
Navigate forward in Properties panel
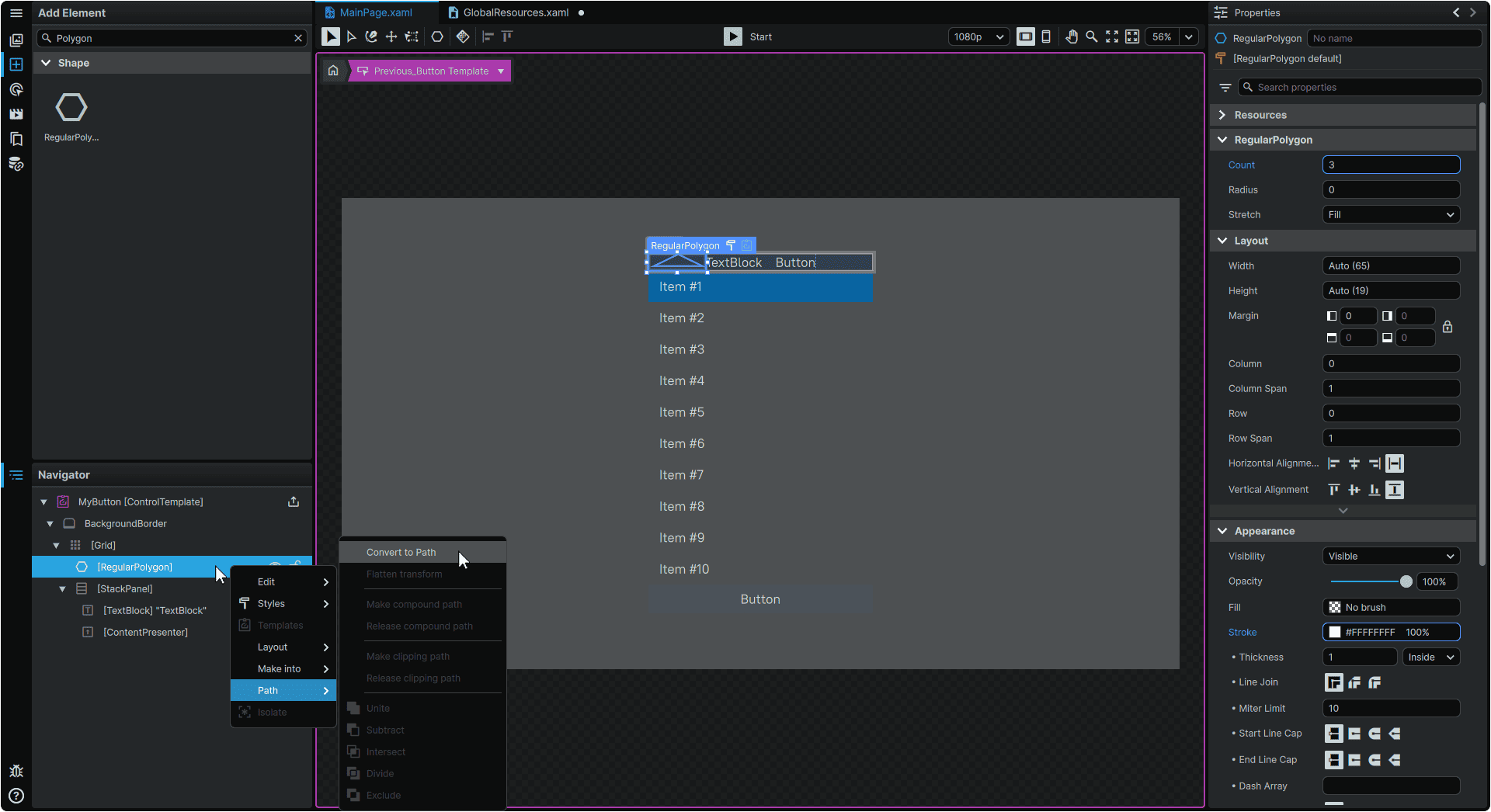[x=1473, y=12]
